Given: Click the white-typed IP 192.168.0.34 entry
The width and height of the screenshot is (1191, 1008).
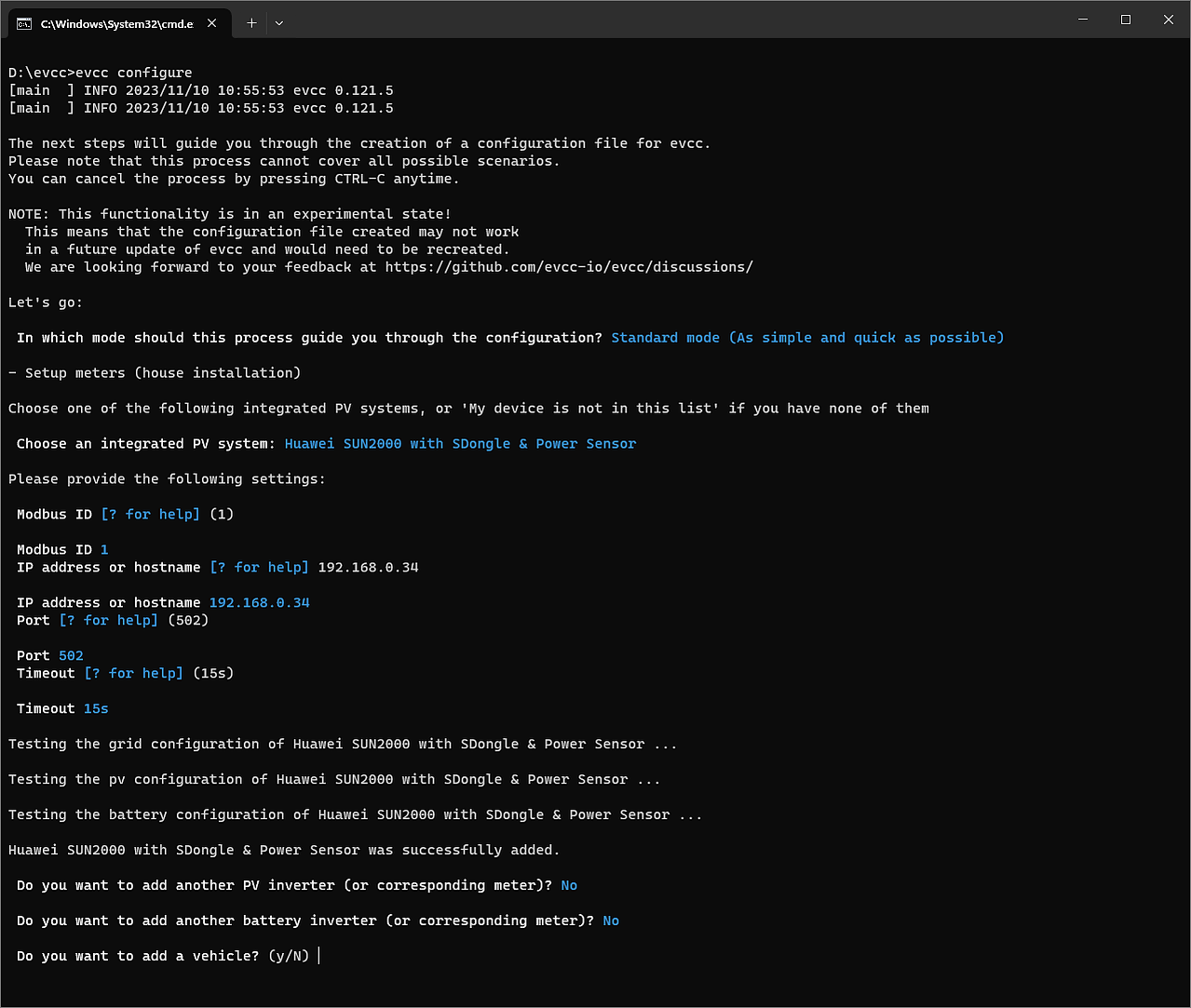Looking at the screenshot, I should (x=368, y=568).
